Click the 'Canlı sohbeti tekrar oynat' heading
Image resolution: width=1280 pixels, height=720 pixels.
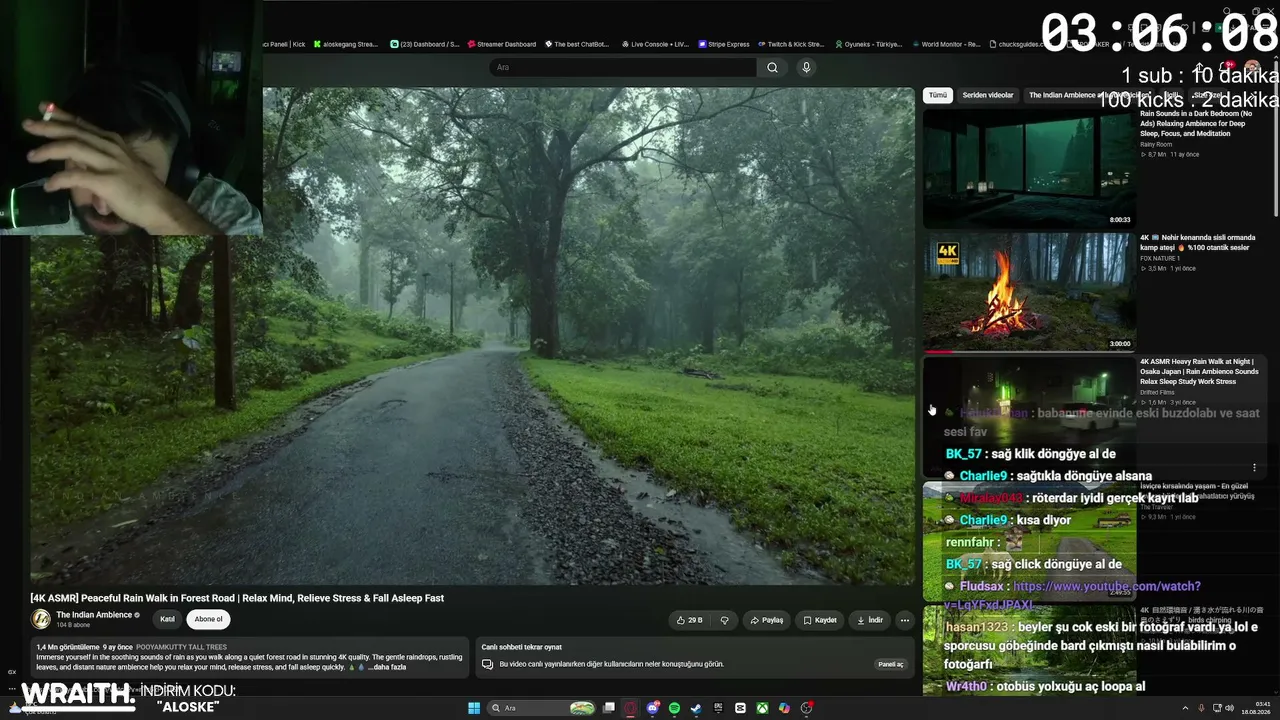point(522,647)
